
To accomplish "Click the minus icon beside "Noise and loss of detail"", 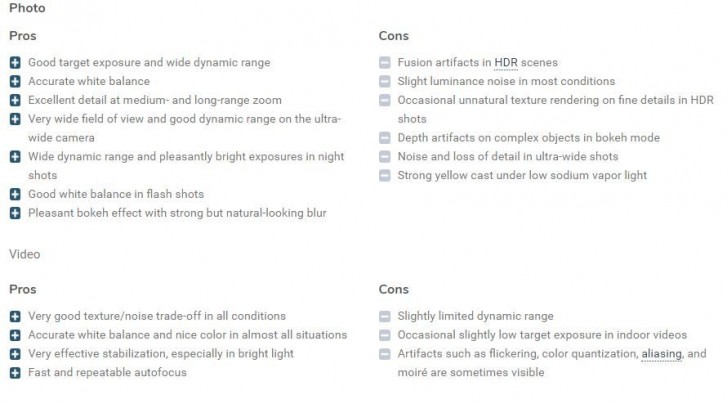I will coord(385,156).
